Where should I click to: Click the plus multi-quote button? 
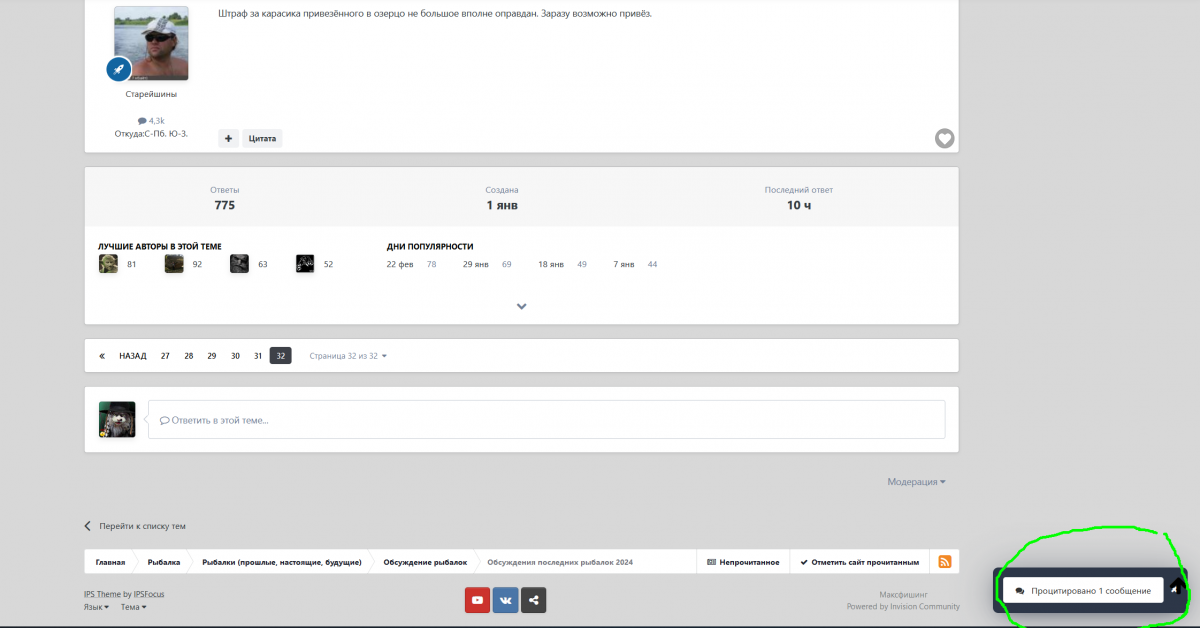pyautogui.click(x=228, y=138)
